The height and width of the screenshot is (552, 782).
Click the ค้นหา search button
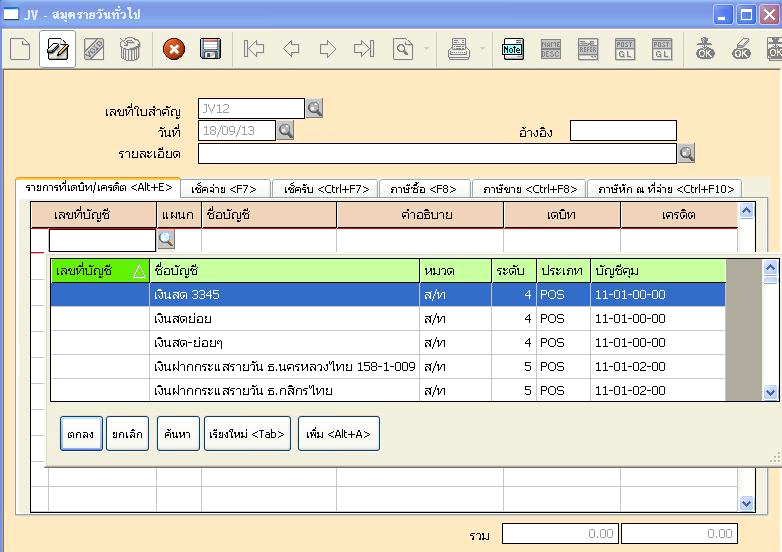(179, 434)
